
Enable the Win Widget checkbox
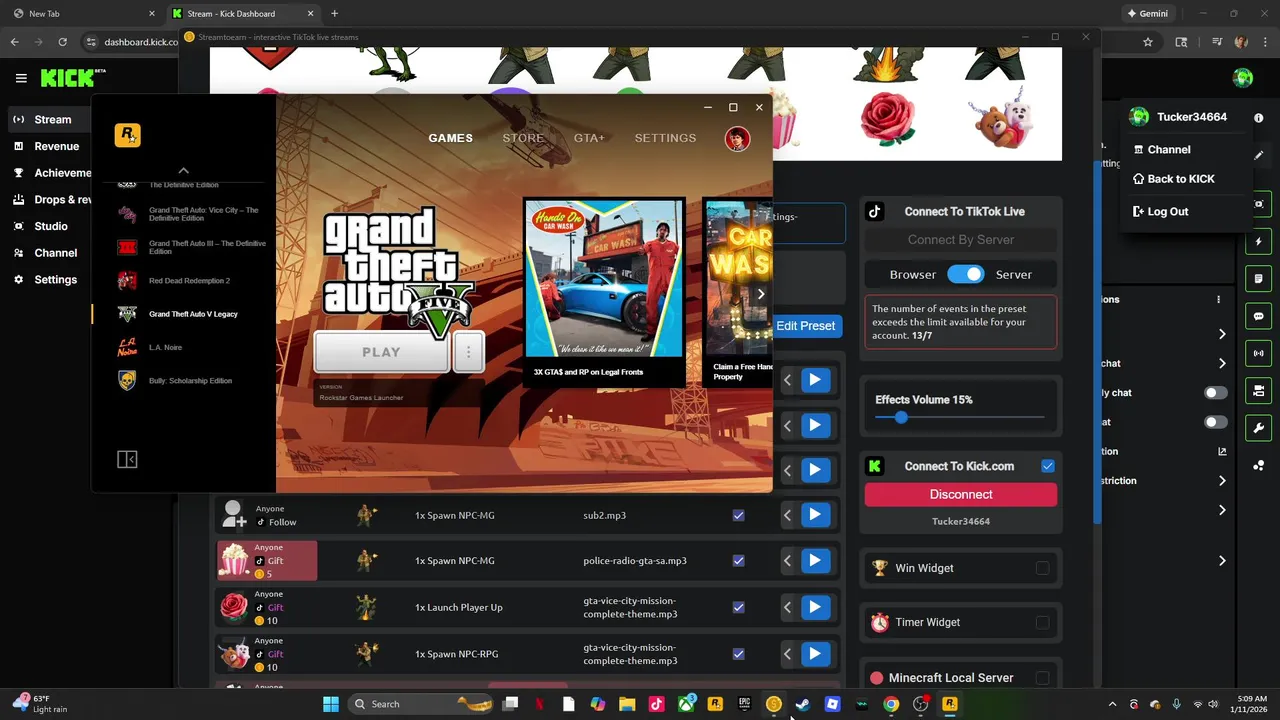click(x=1042, y=568)
